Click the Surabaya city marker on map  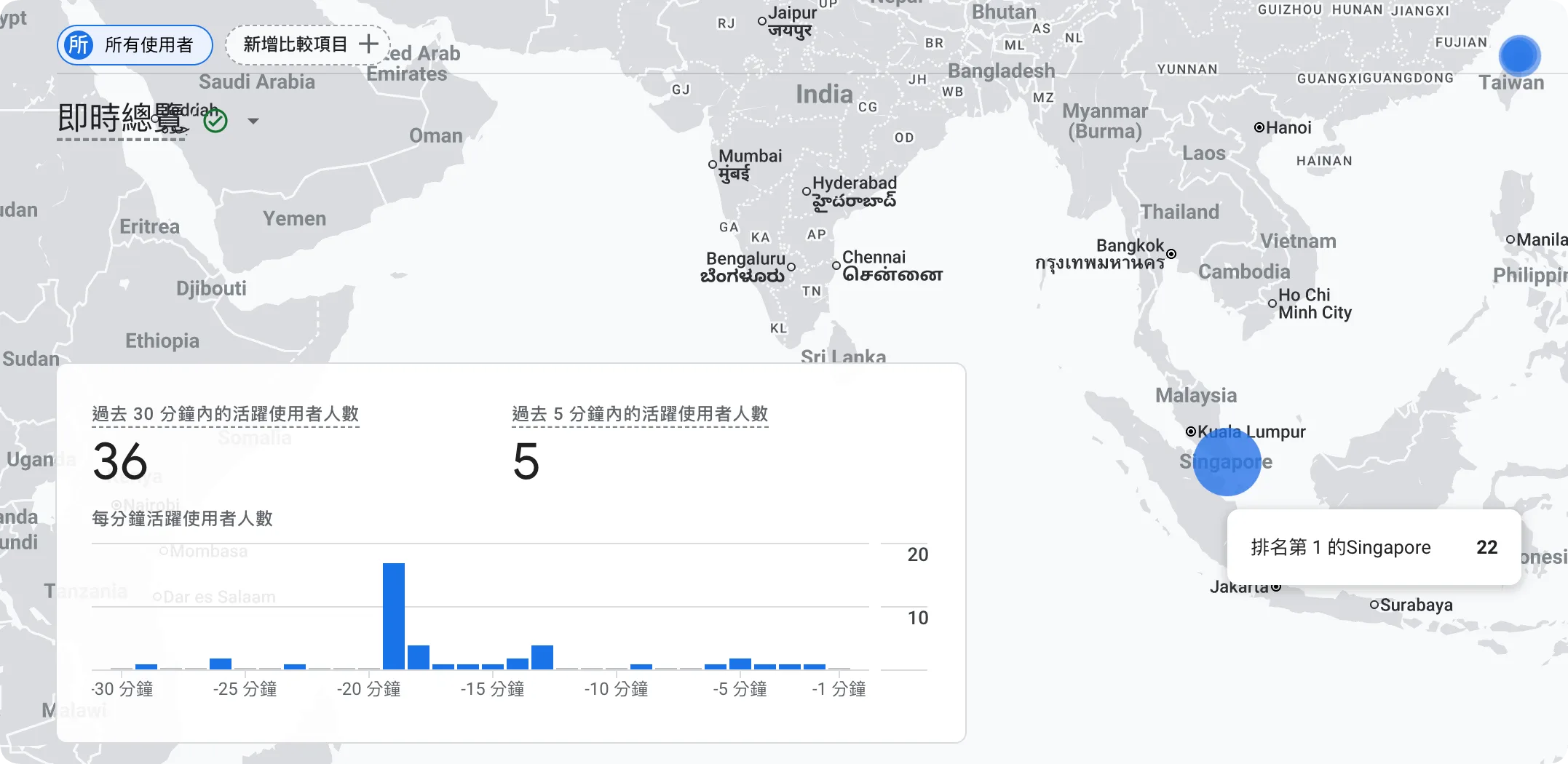(1374, 605)
